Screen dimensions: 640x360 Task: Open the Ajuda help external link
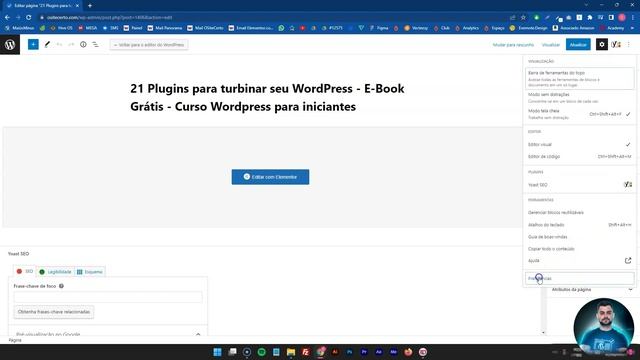click(580, 260)
